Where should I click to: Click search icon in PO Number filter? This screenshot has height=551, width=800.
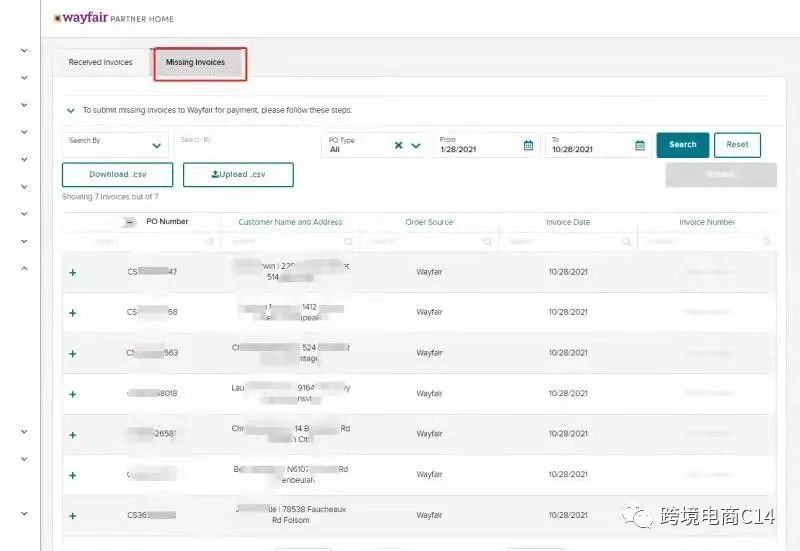coord(209,242)
